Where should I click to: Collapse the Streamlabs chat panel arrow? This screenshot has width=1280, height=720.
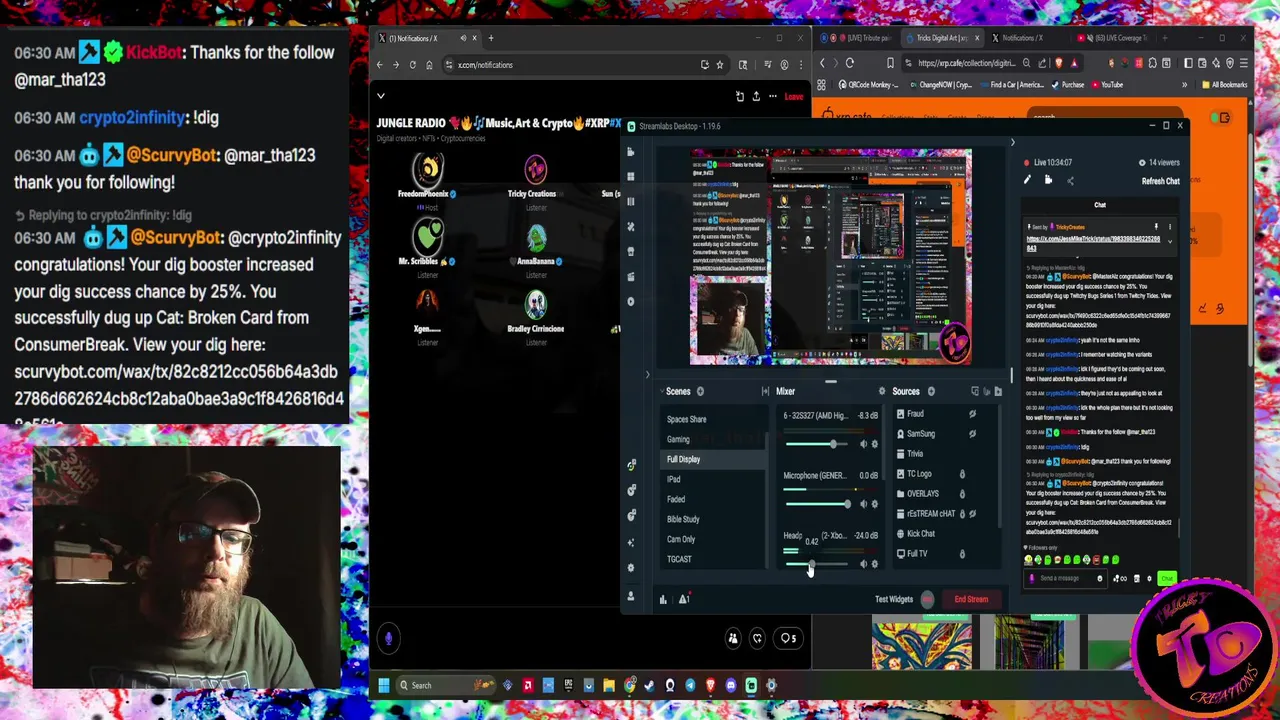coord(1012,143)
